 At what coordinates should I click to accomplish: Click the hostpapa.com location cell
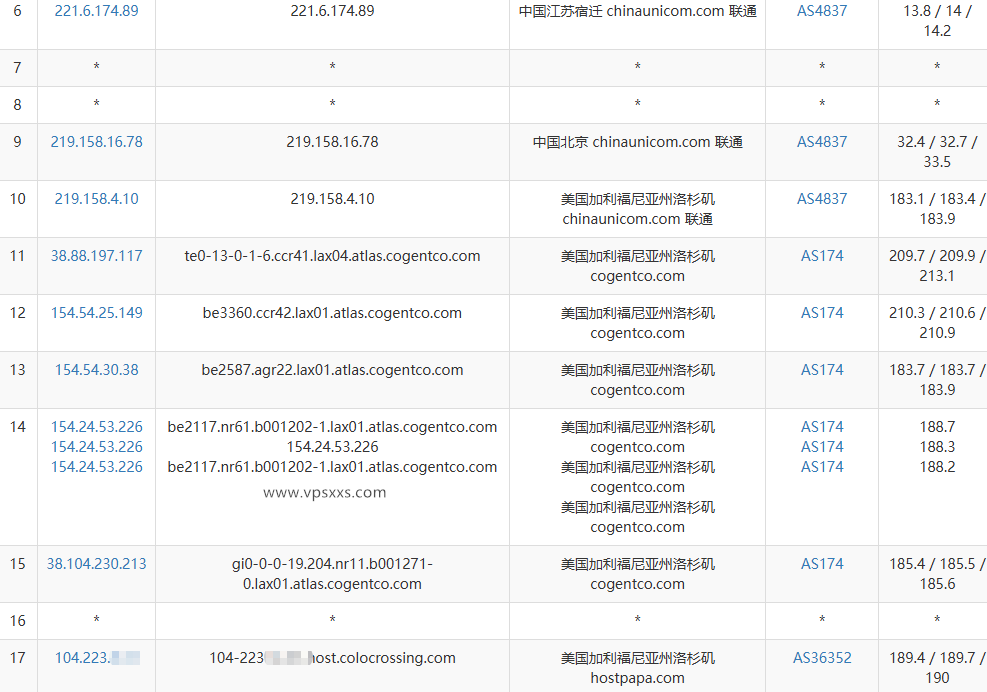(638, 668)
